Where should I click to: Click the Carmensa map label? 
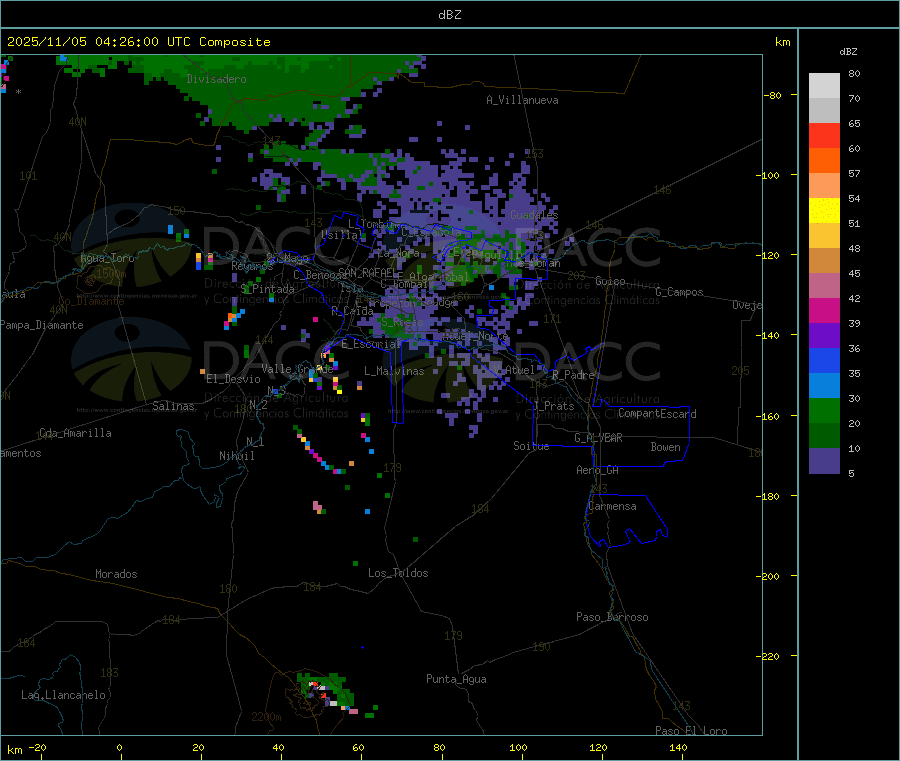pos(612,506)
